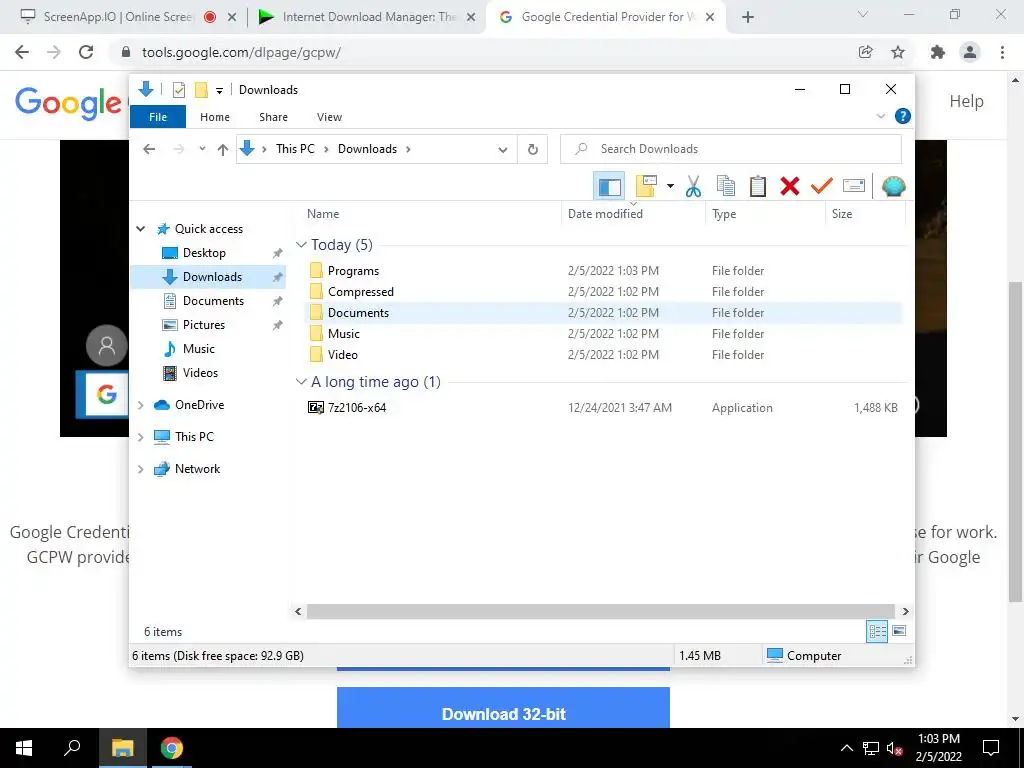Open the View ribbon tab

pos(329,117)
